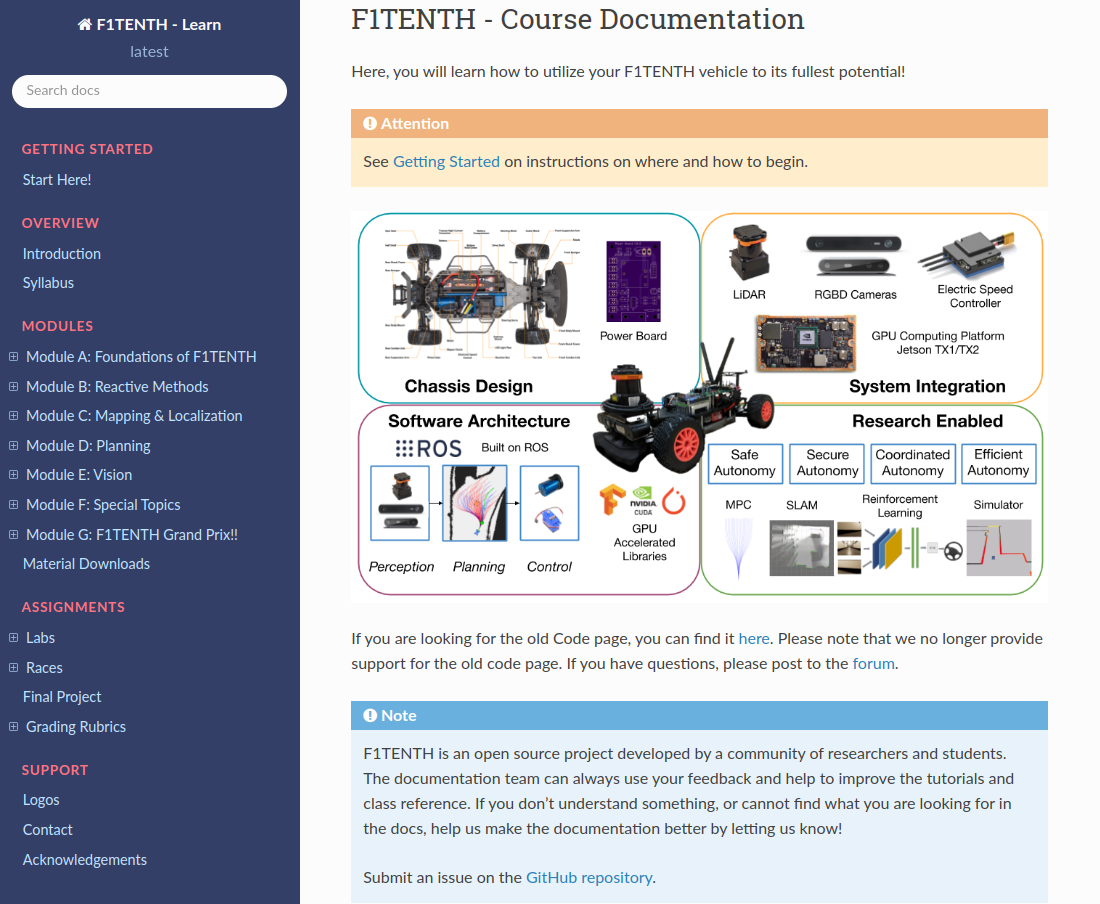Open the Start Here! page
This screenshot has width=1100, height=904.
click(57, 180)
